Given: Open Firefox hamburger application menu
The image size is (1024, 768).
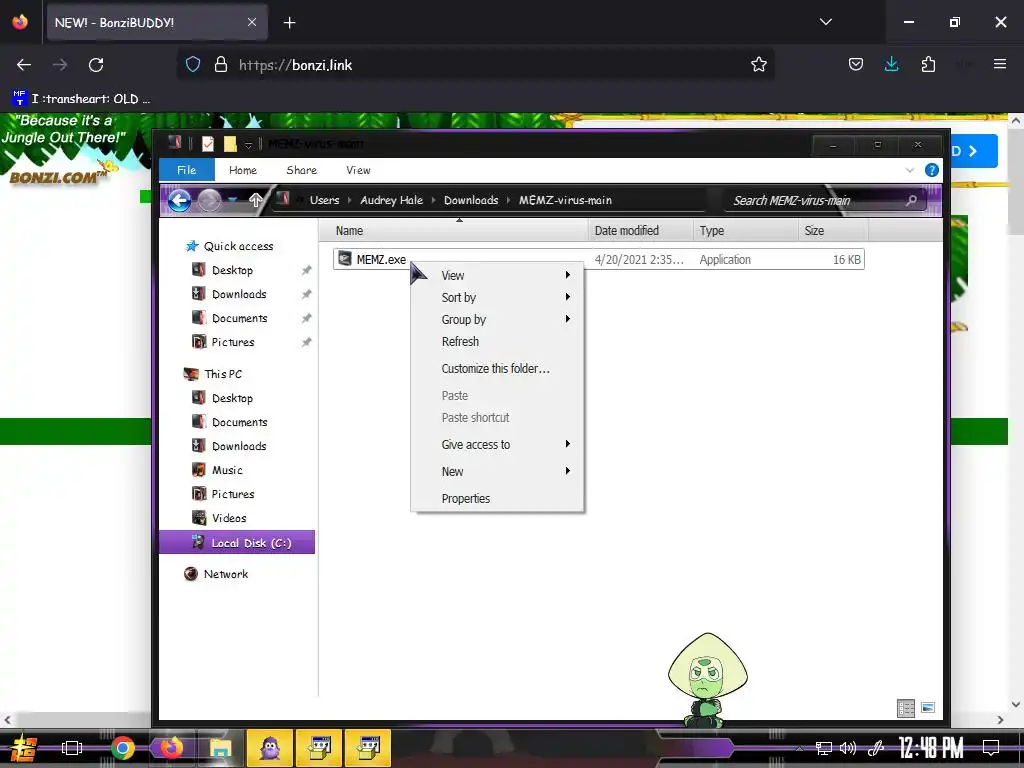Looking at the screenshot, I should coord(999,64).
